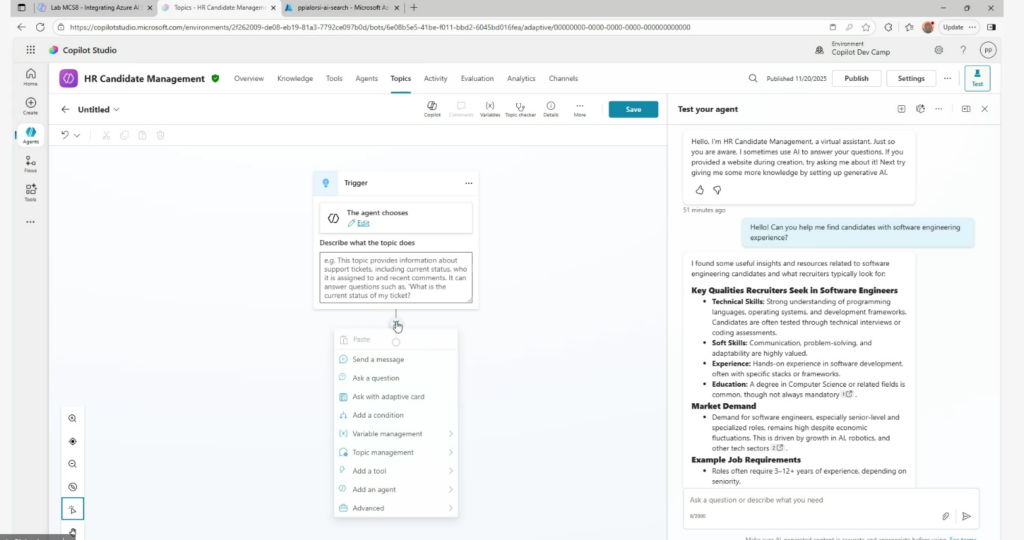Screen dimensions: 1024x540
Task: Open Agents in the left sidebar
Action: pyautogui.click(x=31, y=135)
